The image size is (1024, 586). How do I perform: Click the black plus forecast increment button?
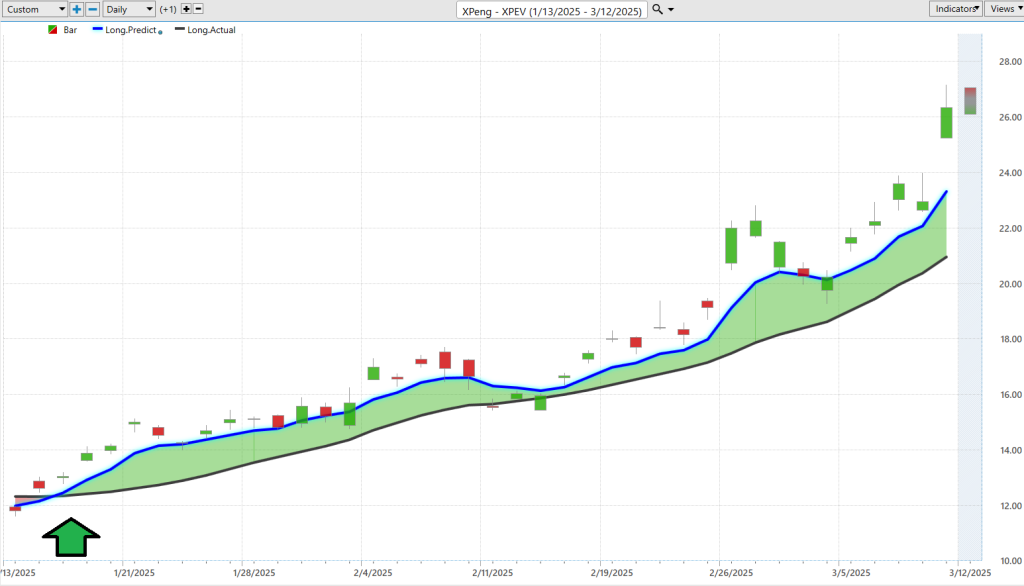coord(186,9)
